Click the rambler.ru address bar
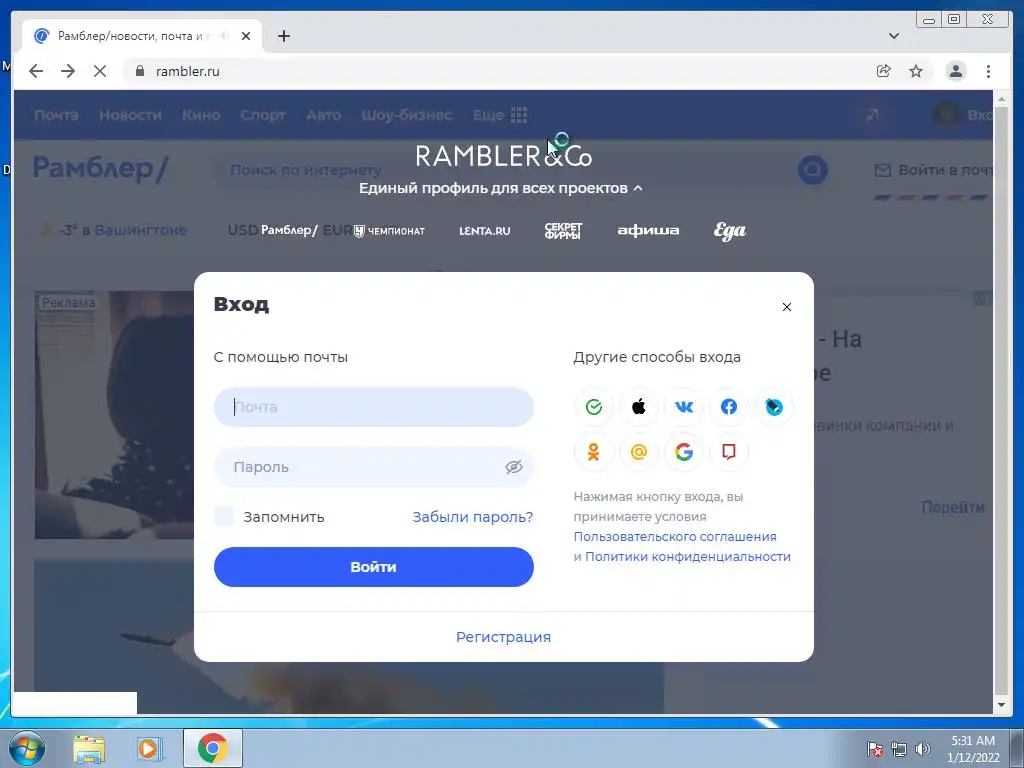The width and height of the screenshot is (1024, 768). tap(496, 71)
